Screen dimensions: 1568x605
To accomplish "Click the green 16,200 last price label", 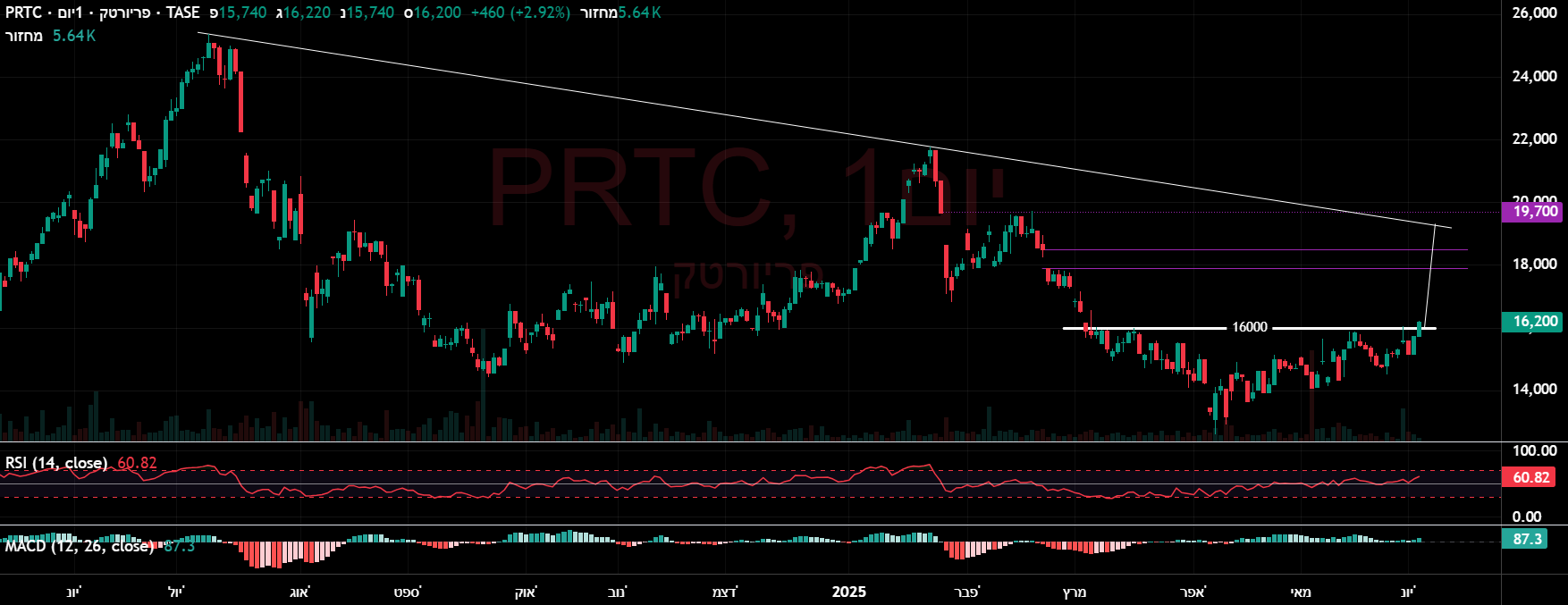I will [x=1534, y=322].
